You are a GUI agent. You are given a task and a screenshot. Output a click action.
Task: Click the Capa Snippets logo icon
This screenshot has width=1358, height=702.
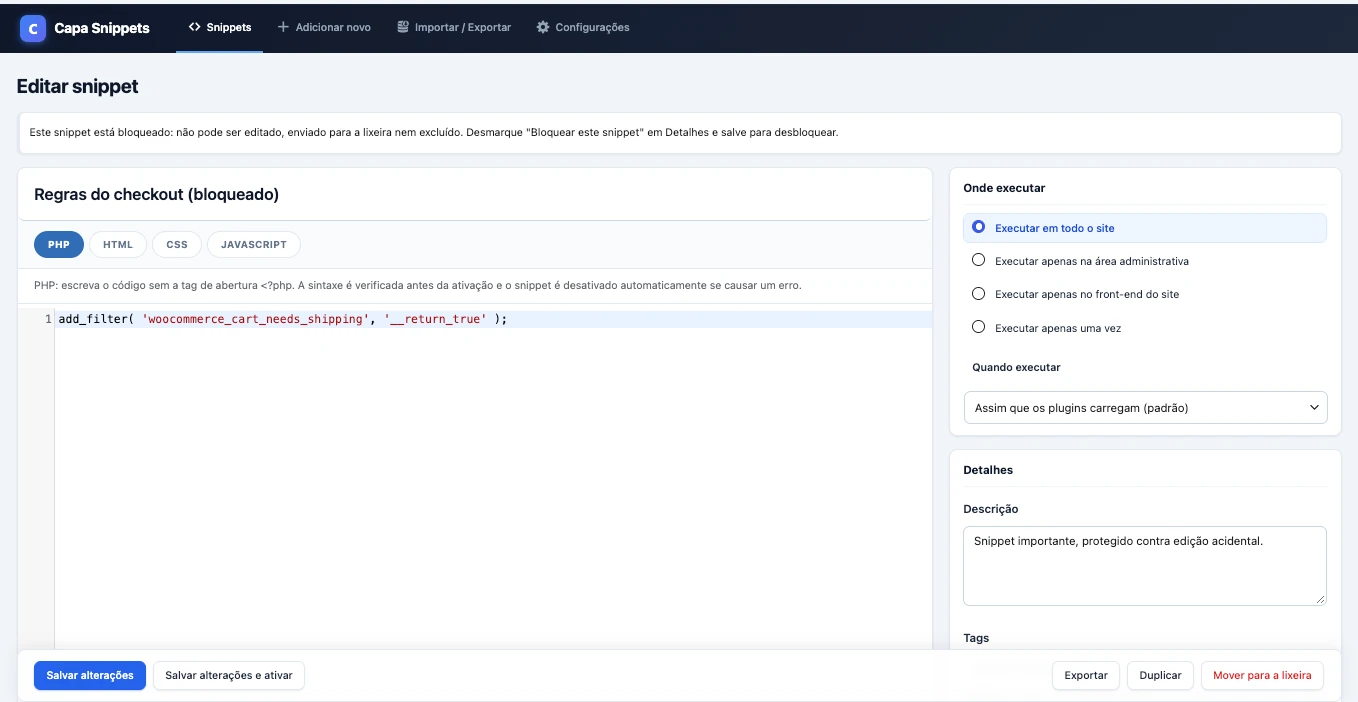tap(33, 29)
